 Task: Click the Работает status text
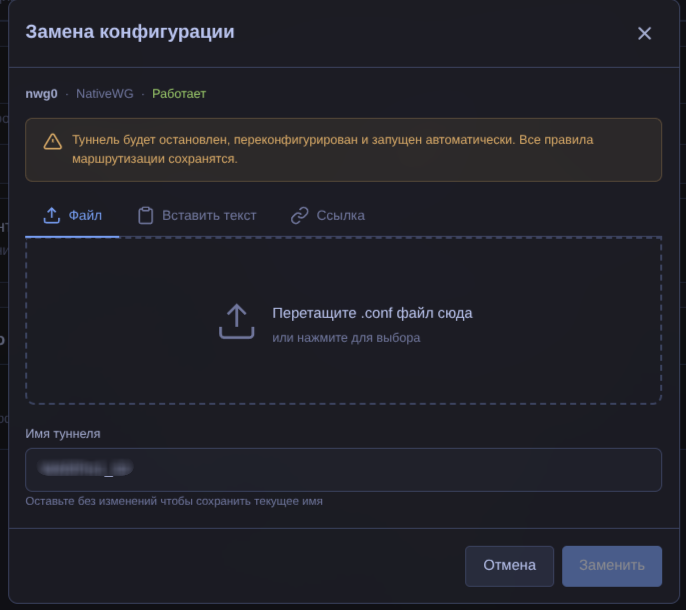(x=179, y=94)
